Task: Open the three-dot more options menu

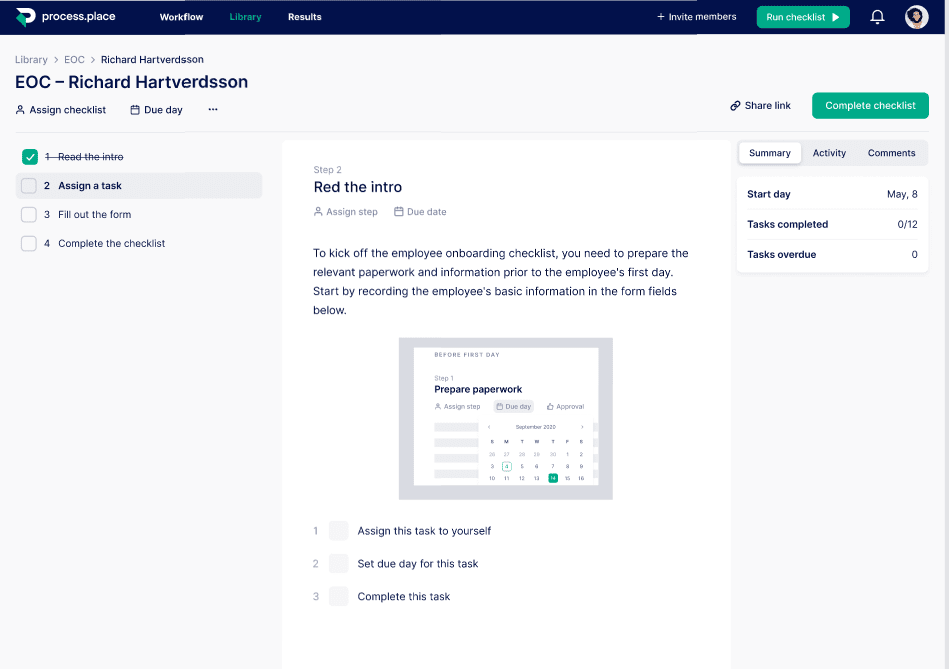Action: (213, 110)
